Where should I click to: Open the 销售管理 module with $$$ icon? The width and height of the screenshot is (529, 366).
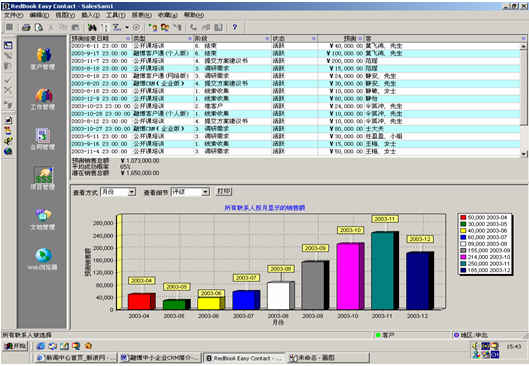click(43, 179)
